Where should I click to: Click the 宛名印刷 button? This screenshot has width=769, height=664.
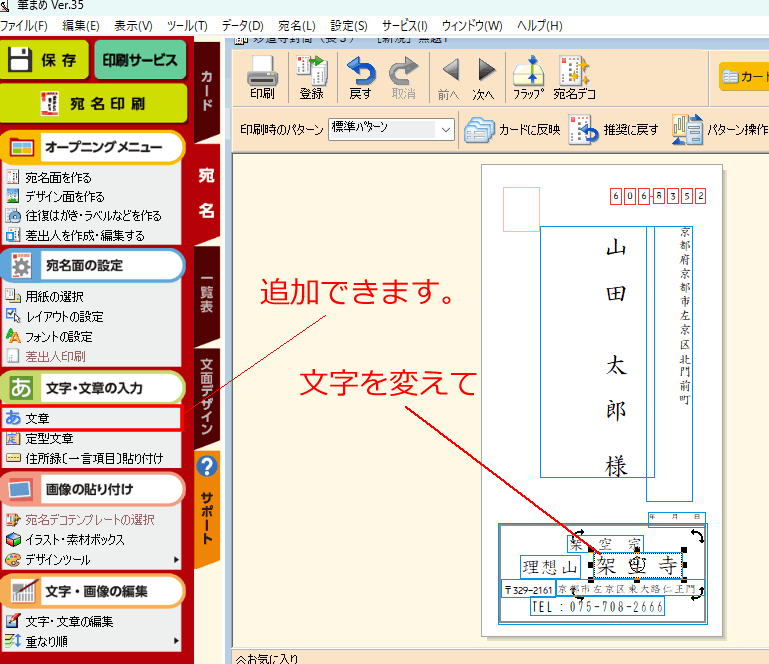[x=94, y=103]
